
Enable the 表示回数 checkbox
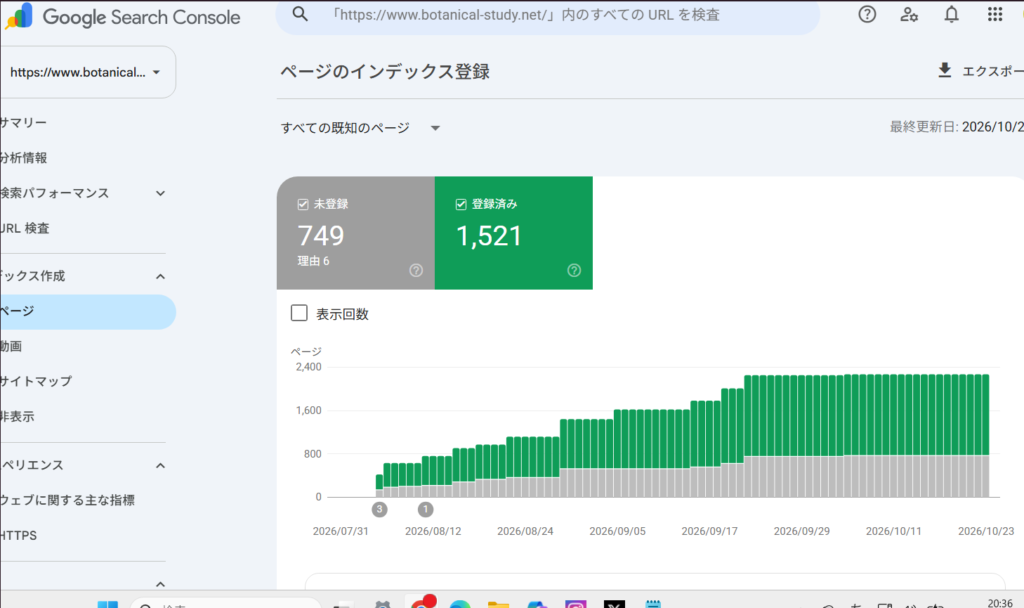pyautogui.click(x=299, y=313)
